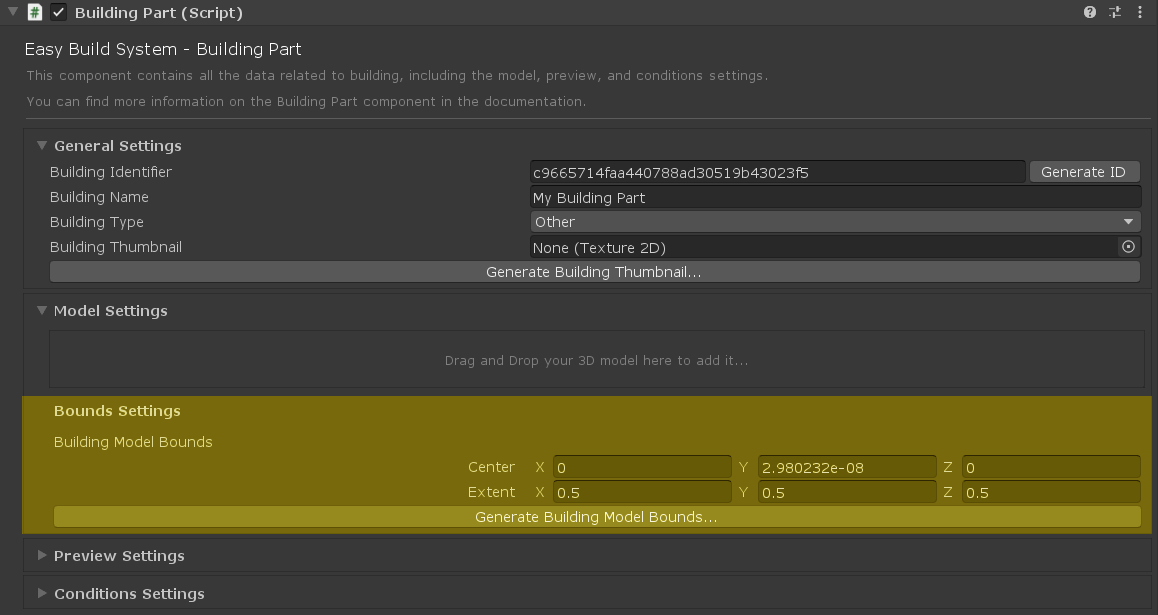Click Generate Building Model Bounds button
This screenshot has width=1158, height=615.
click(596, 517)
